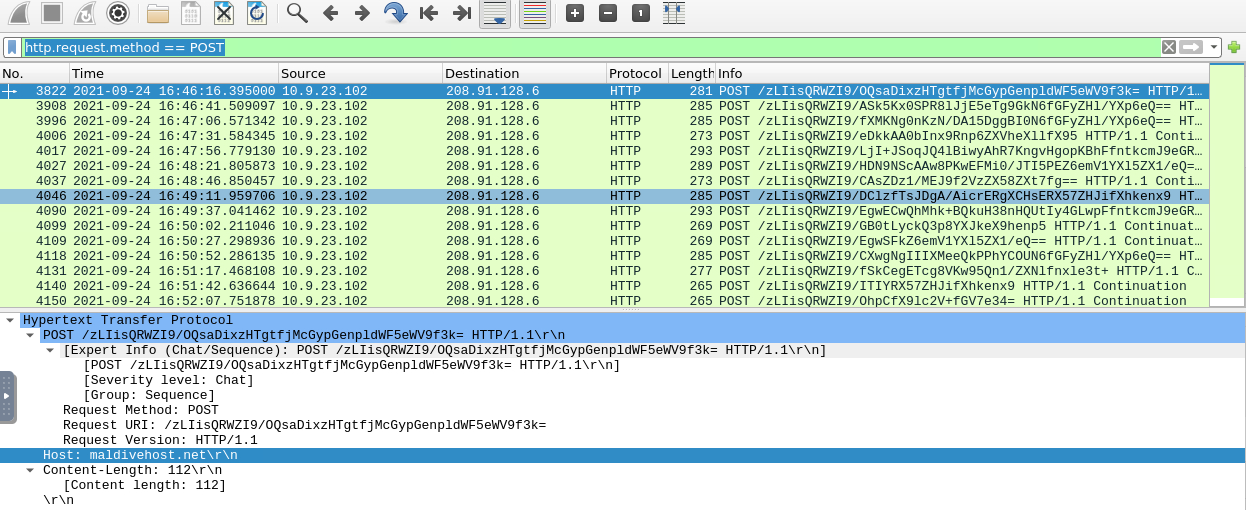Select packet number 4017 row
Viewport: 1246px width, 510px height.
click(x=604, y=150)
